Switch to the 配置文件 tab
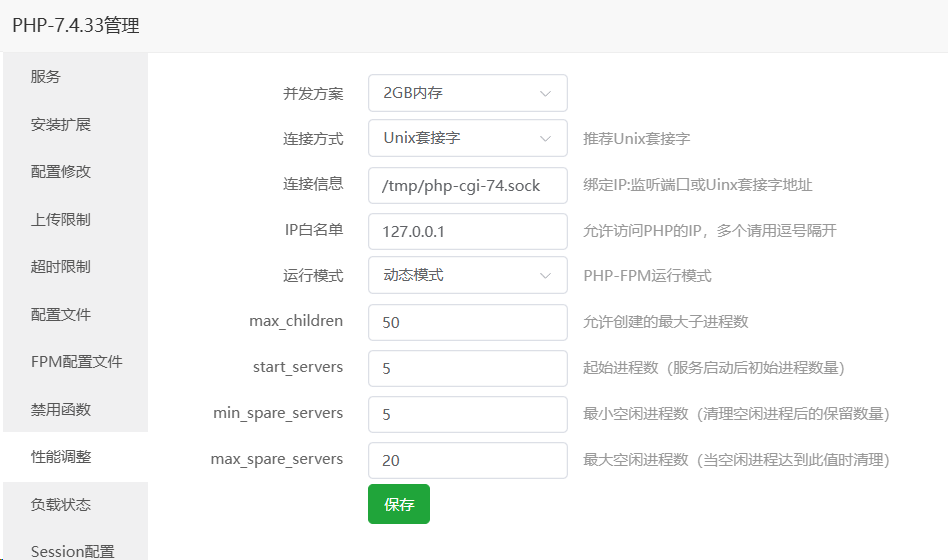This screenshot has width=948, height=560. click(x=61, y=314)
